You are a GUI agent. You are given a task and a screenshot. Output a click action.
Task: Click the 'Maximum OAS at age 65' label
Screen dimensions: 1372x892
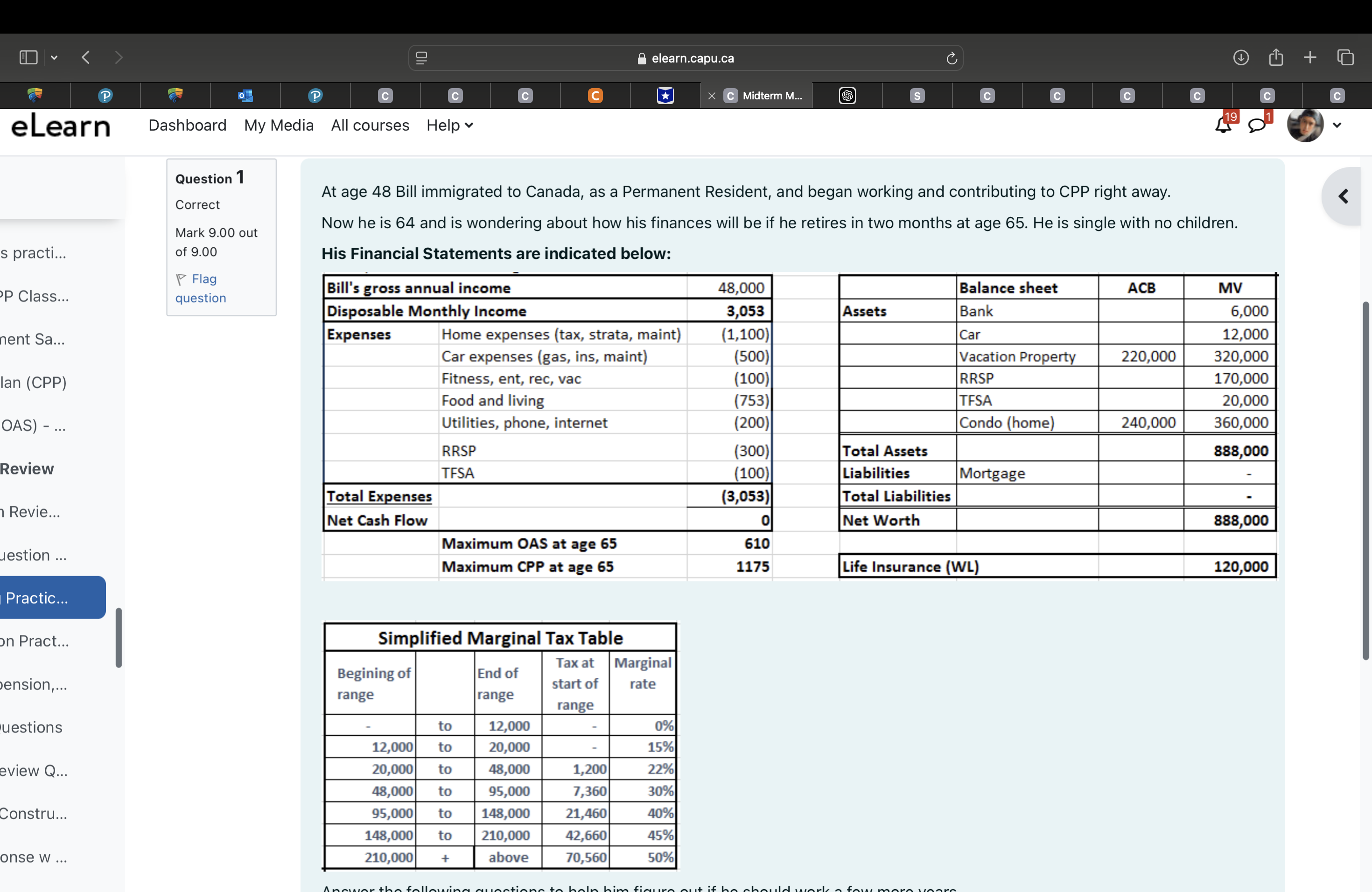click(529, 544)
